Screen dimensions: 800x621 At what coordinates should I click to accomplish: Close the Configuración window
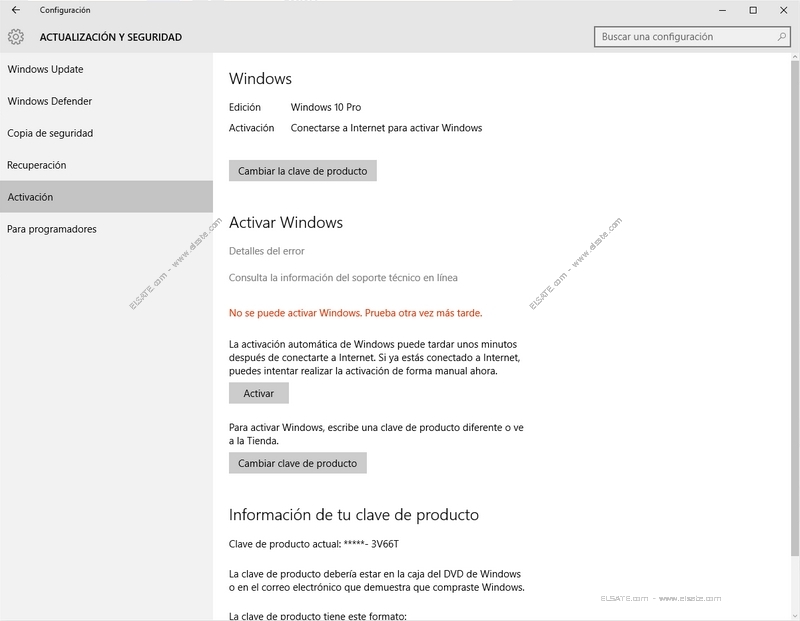pyautogui.click(x=784, y=10)
